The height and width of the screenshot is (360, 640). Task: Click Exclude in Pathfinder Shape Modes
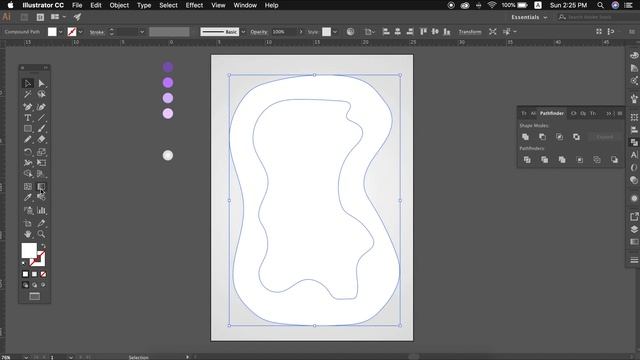pos(576,137)
